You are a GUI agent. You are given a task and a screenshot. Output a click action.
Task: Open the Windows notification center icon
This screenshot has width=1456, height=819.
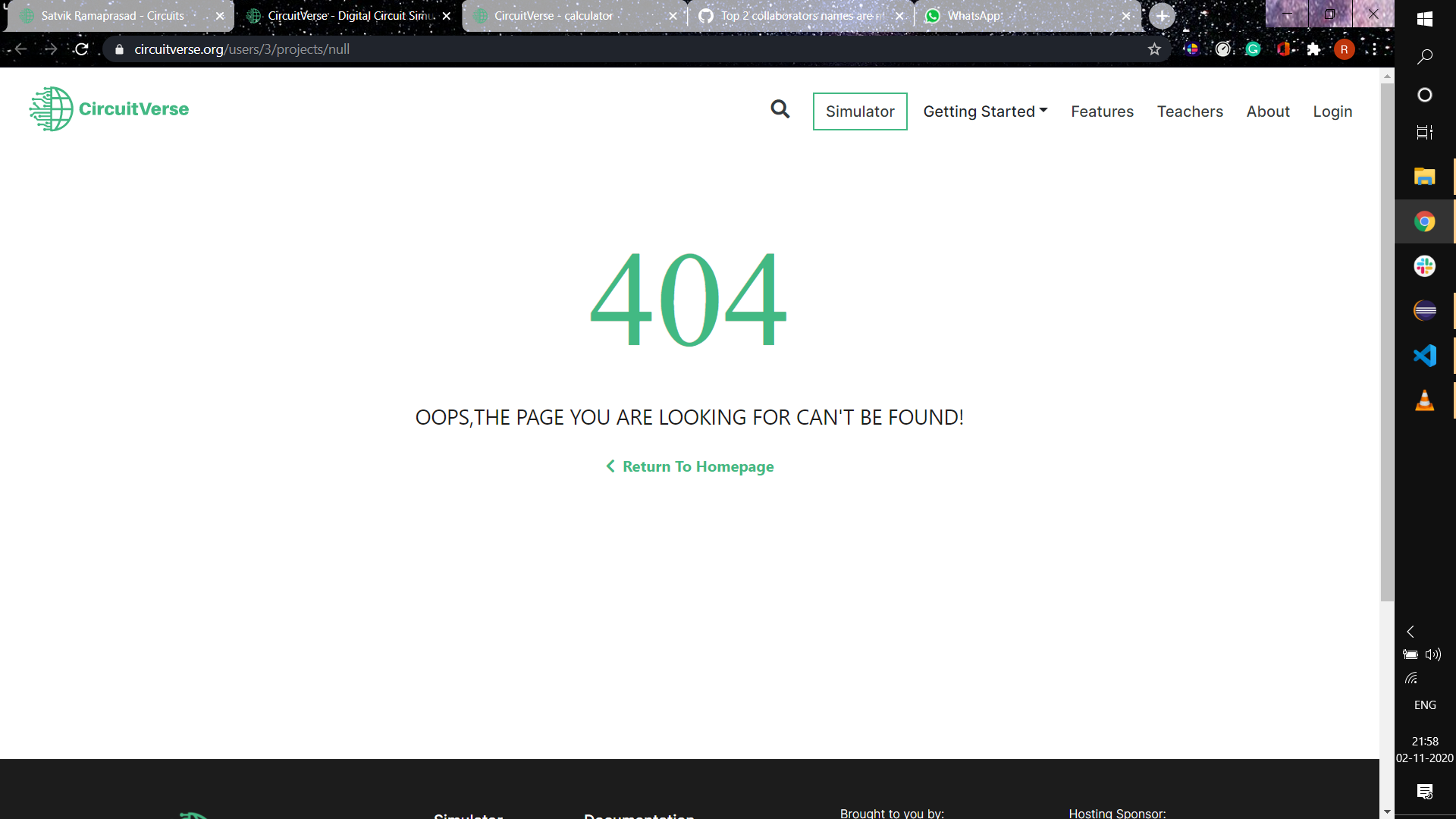(x=1425, y=792)
